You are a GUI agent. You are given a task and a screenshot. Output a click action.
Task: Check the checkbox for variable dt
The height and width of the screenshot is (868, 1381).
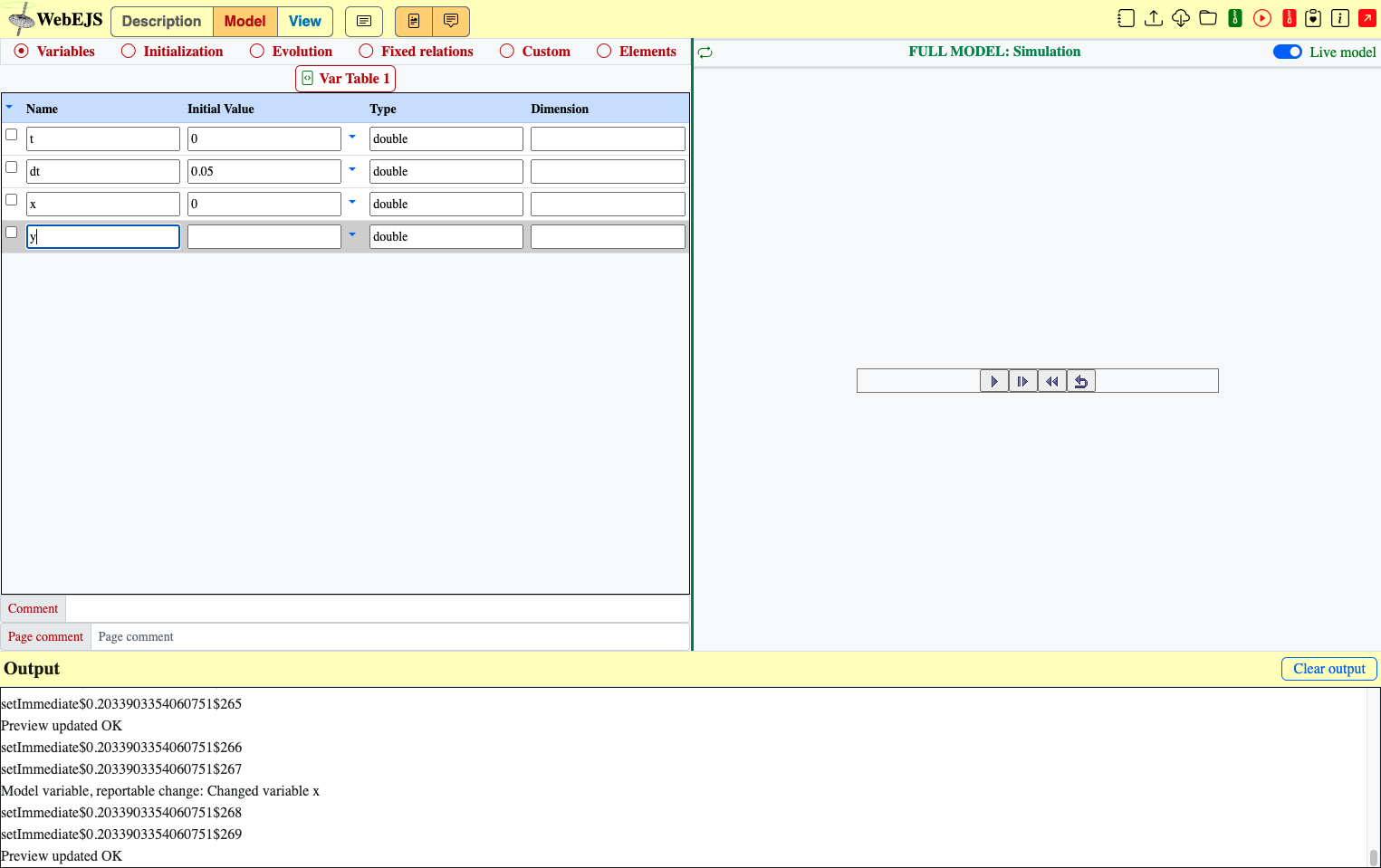tap(12, 167)
